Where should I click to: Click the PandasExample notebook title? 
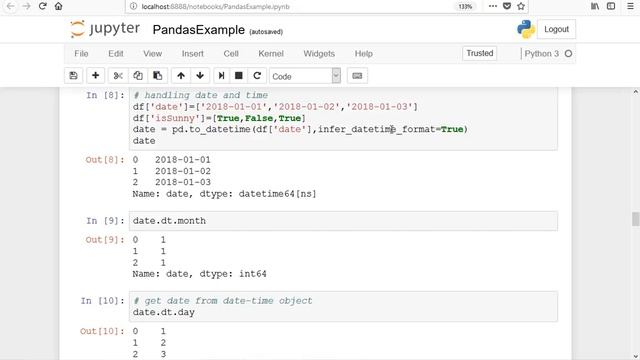coord(199,30)
